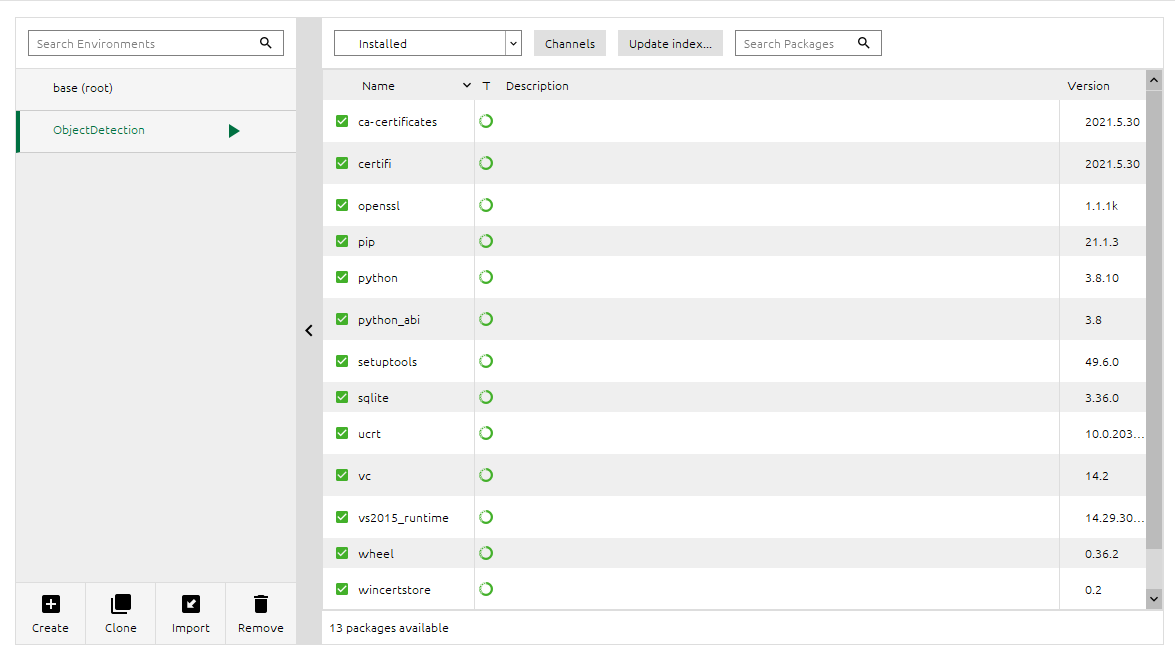Click the Description column header
1175x653 pixels.
pyautogui.click(x=537, y=86)
